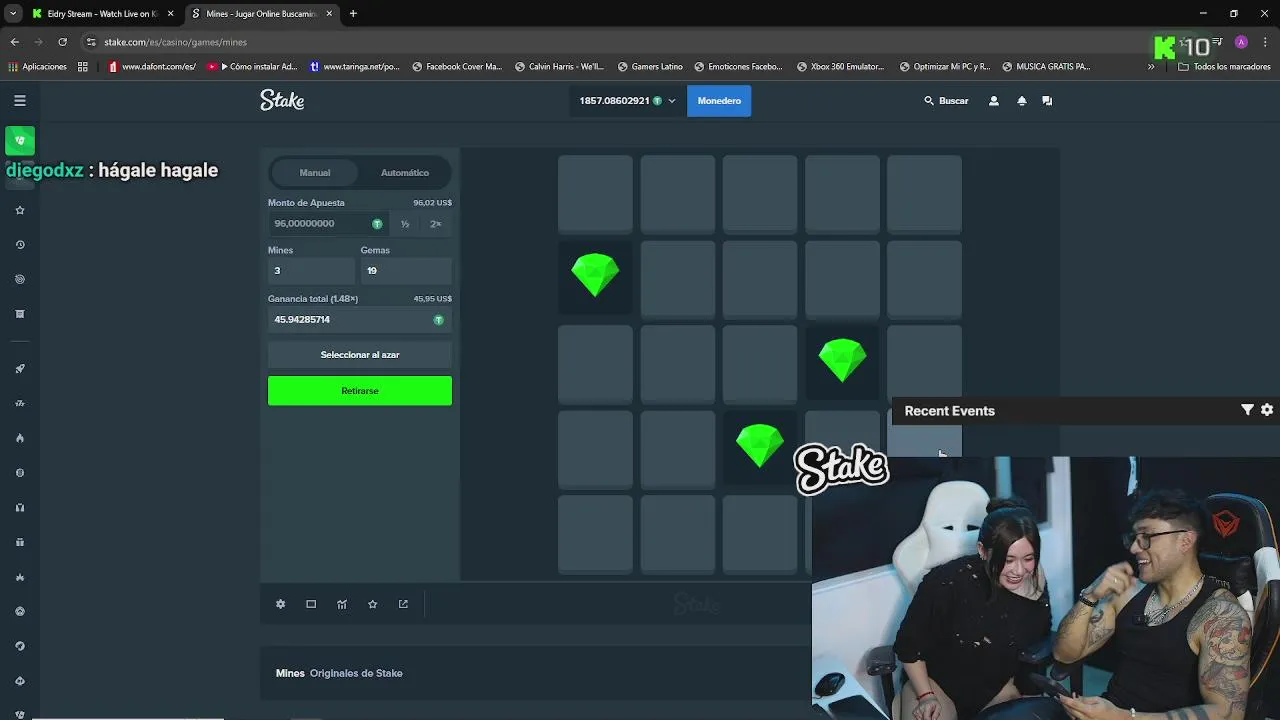Click the Monedero wallet button
The image size is (1280, 720).
pos(719,101)
